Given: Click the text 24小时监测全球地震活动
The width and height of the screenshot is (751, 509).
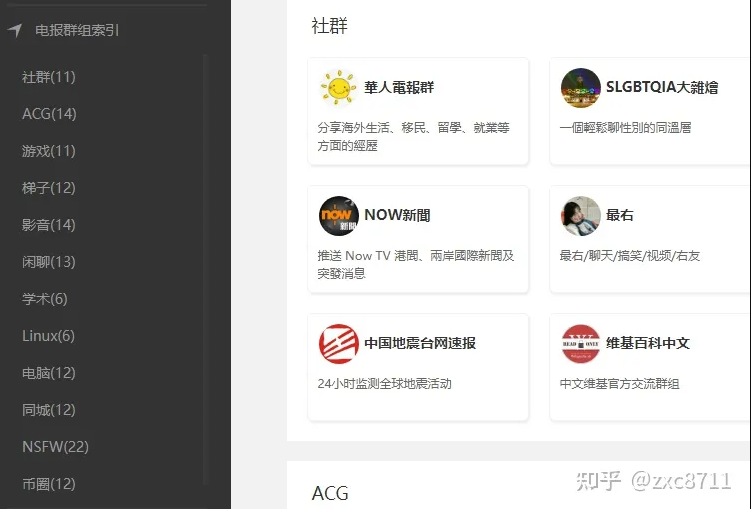Looking at the screenshot, I should coord(385,384).
